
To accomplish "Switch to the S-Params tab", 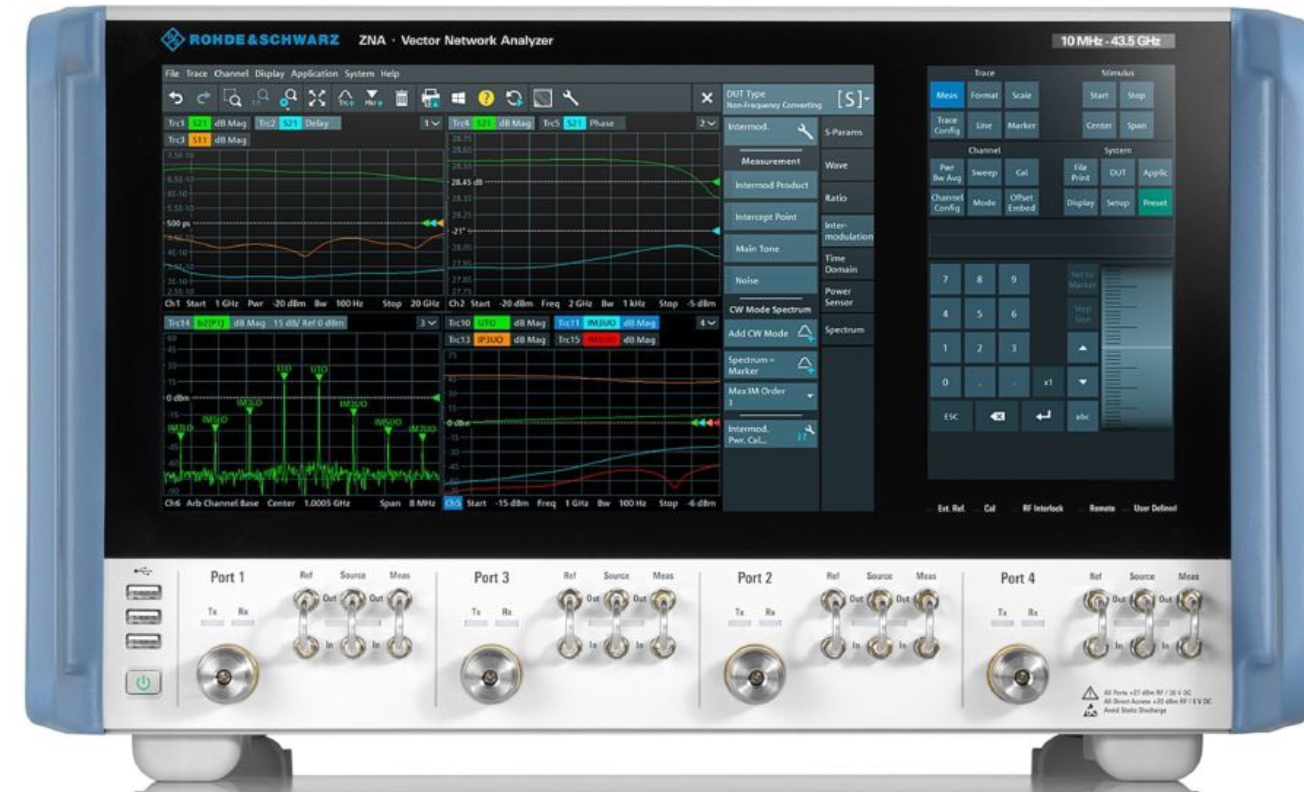I will [x=843, y=132].
